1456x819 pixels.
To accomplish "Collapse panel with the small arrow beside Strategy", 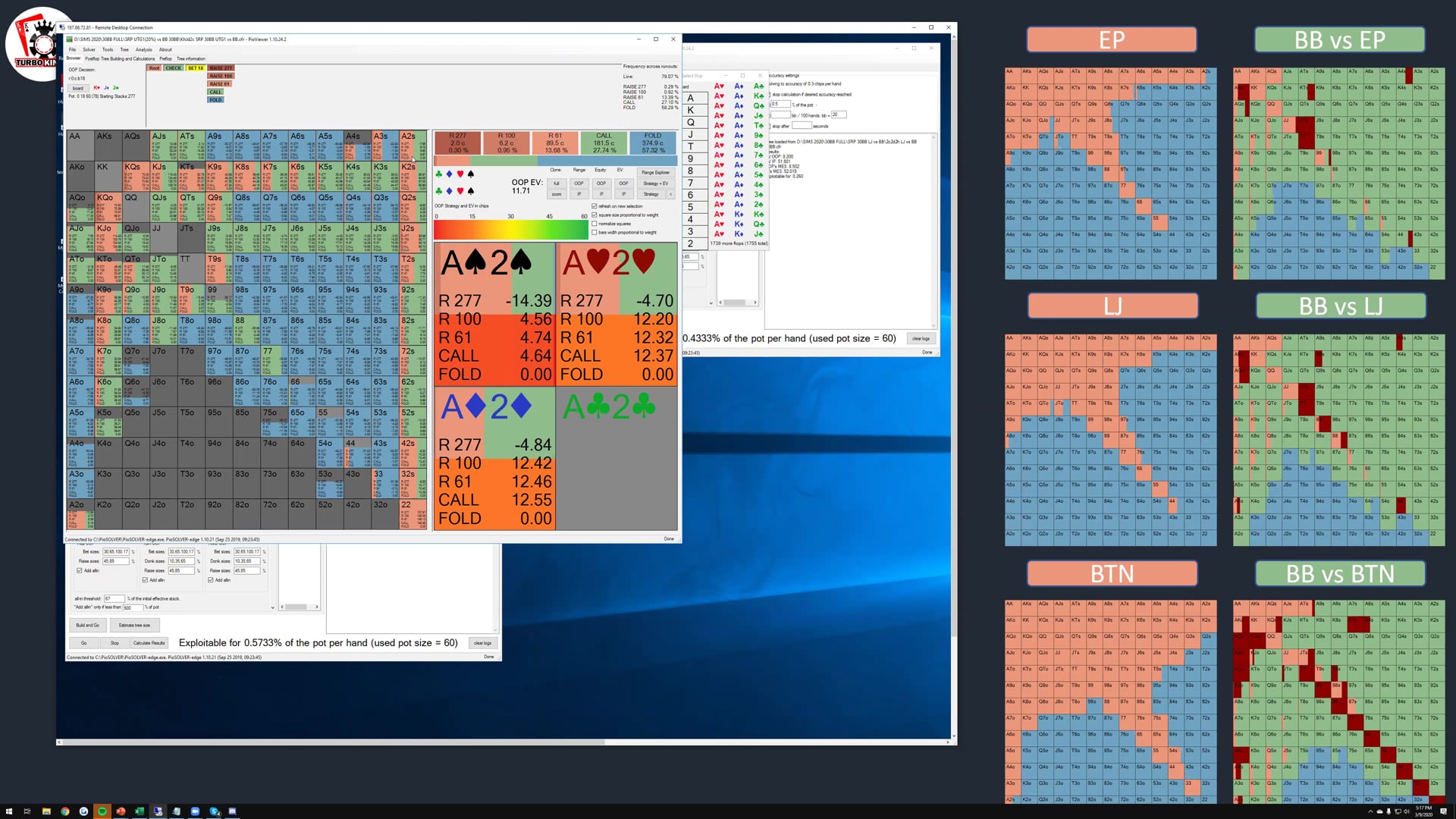I will [x=670, y=194].
